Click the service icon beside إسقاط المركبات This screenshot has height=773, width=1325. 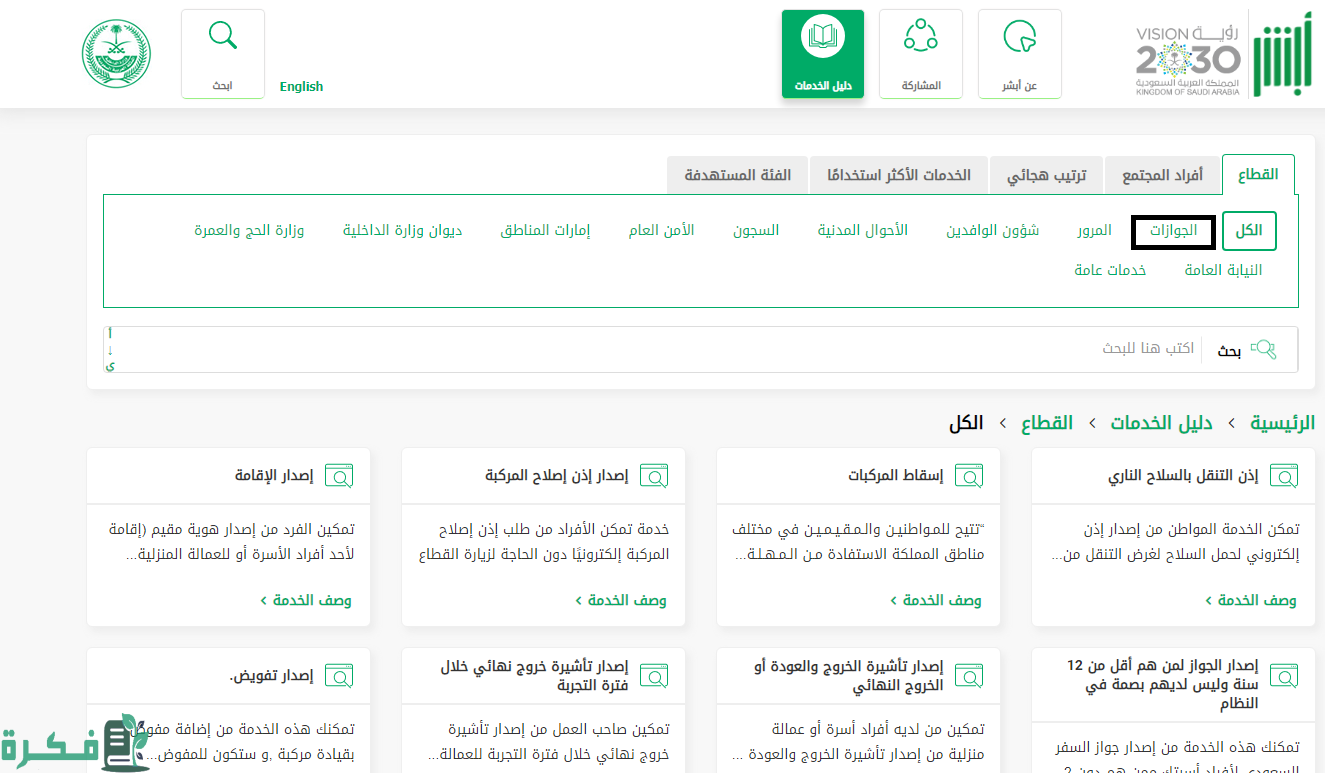(969, 476)
